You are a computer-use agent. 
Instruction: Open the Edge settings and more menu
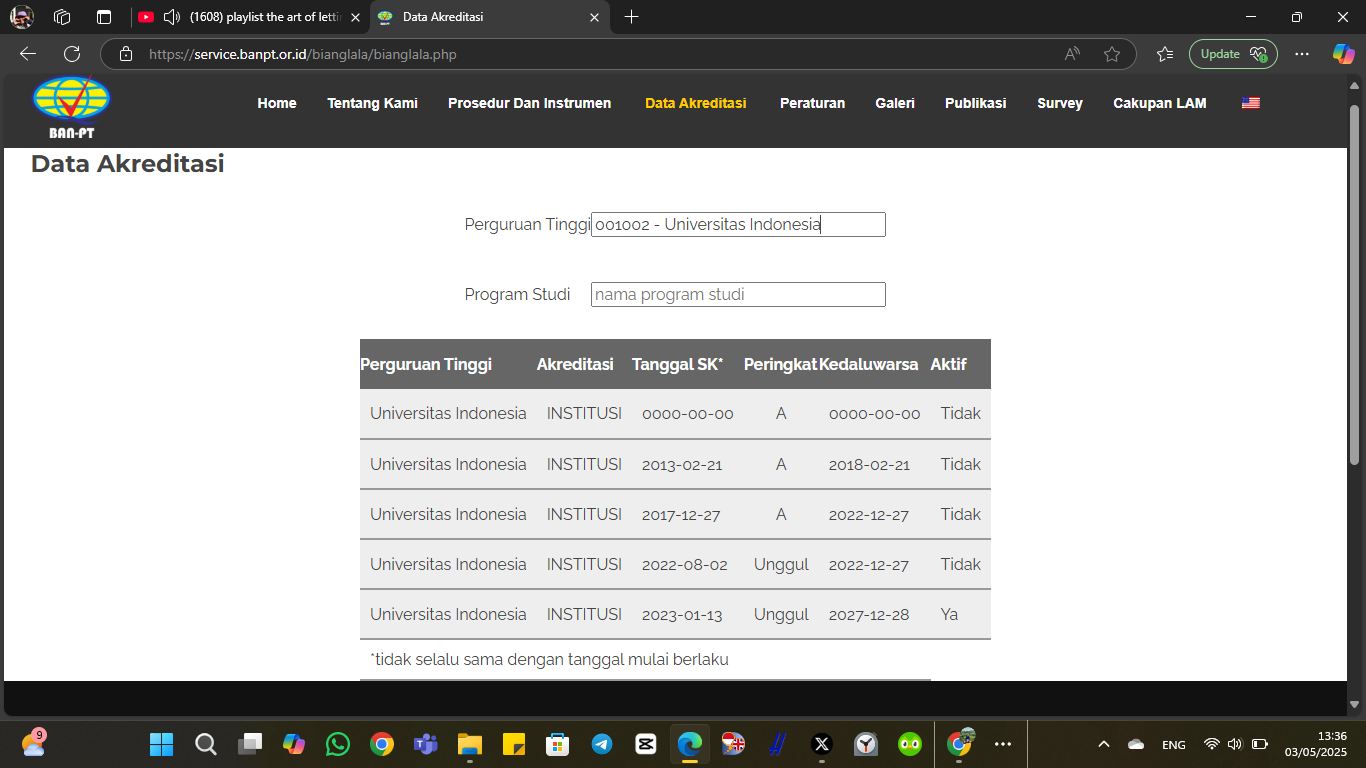1302,54
